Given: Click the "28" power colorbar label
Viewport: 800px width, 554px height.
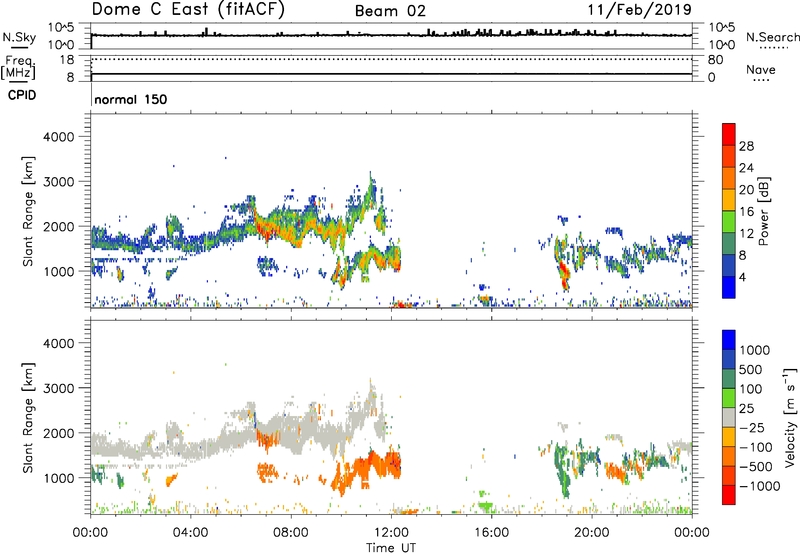Looking at the screenshot, I should tap(746, 146).
